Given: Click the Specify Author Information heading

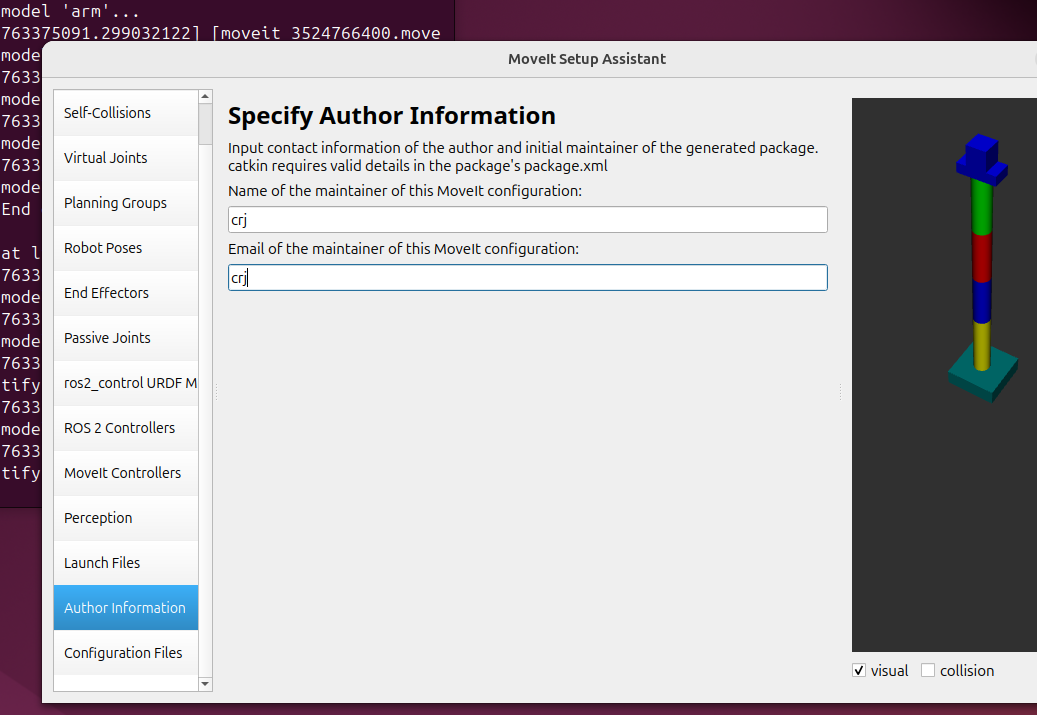Looking at the screenshot, I should pos(392,116).
